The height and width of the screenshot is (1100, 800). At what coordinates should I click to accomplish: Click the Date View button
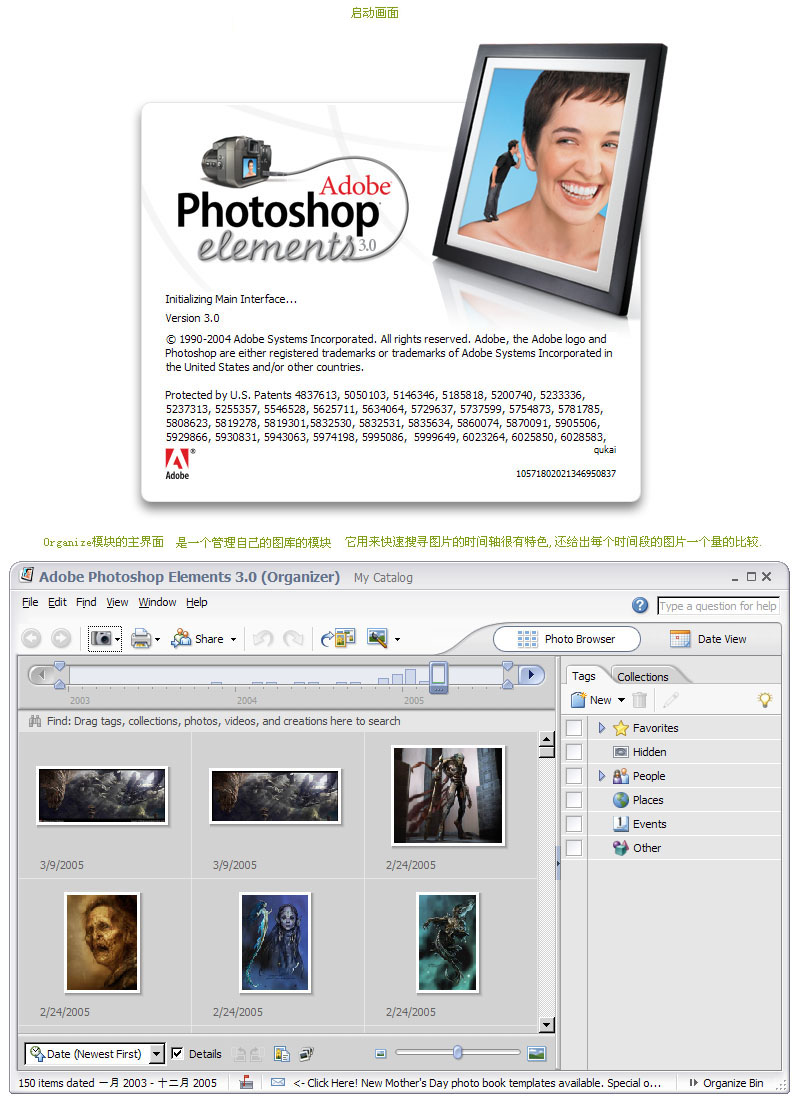coord(708,638)
